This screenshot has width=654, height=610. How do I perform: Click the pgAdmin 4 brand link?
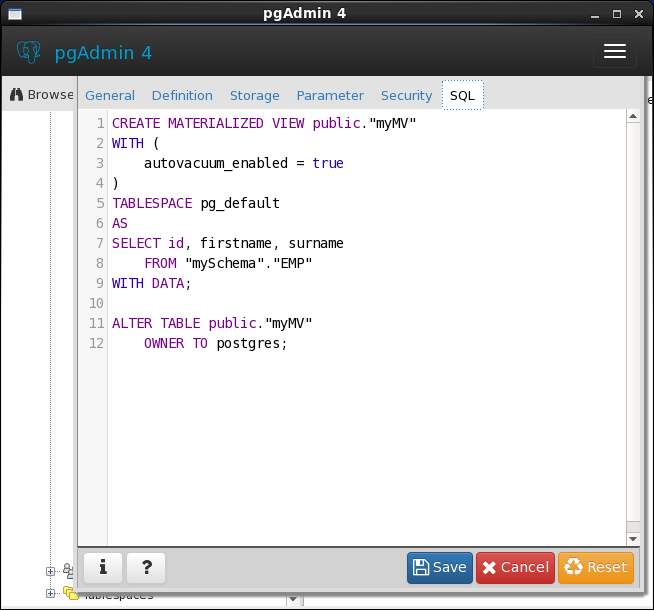click(103, 53)
